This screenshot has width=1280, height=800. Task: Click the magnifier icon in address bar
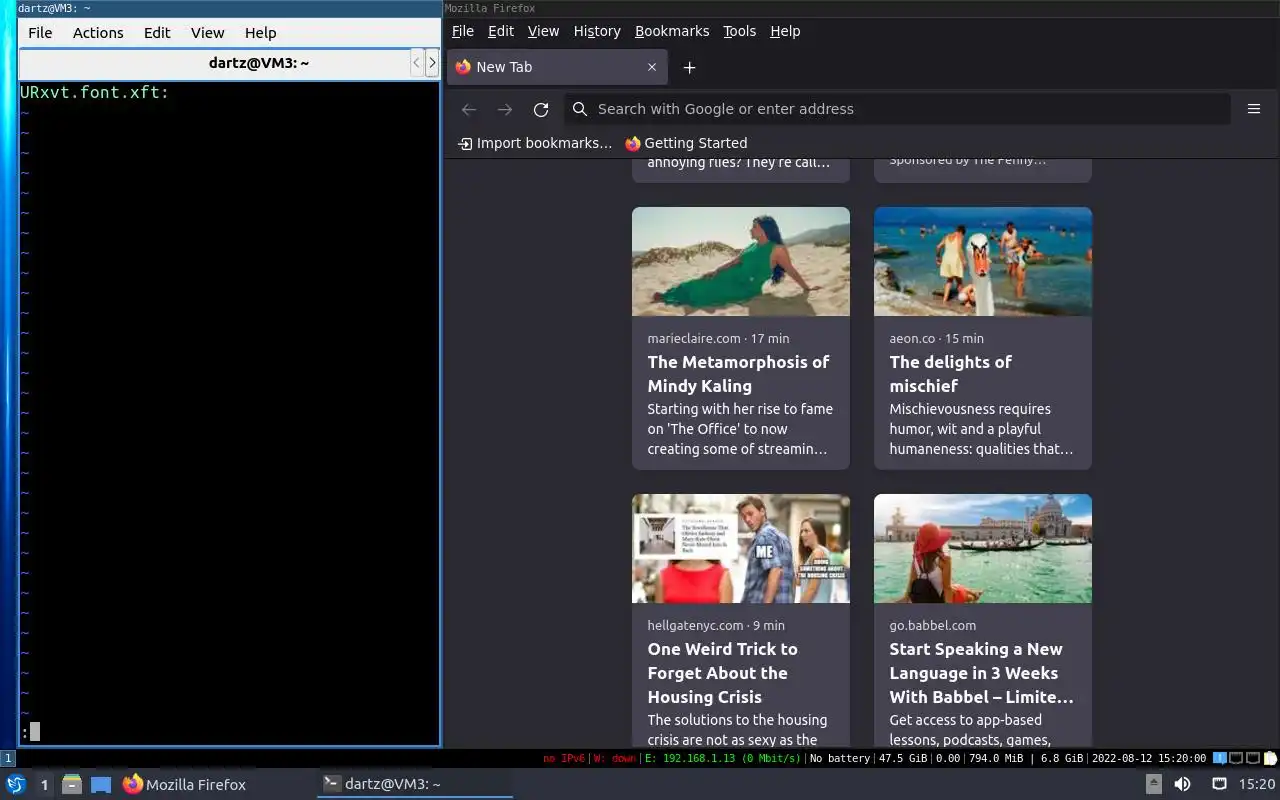pyautogui.click(x=580, y=109)
